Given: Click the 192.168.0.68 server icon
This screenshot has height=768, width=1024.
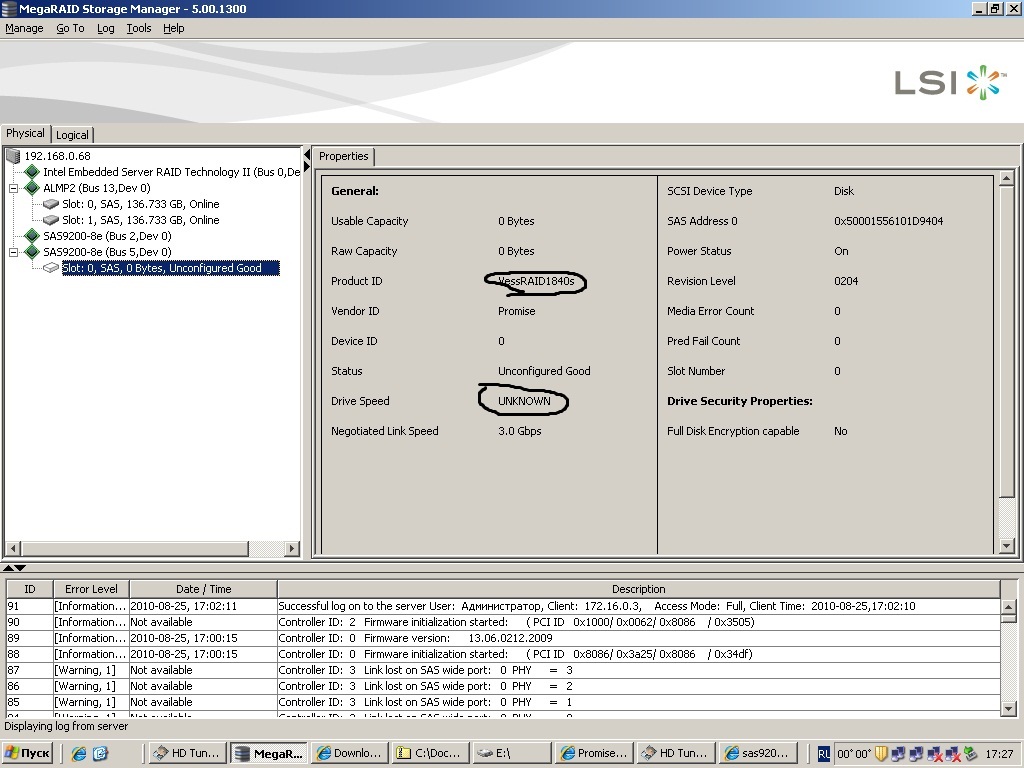Looking at the screenshot, I should point(13,156).
